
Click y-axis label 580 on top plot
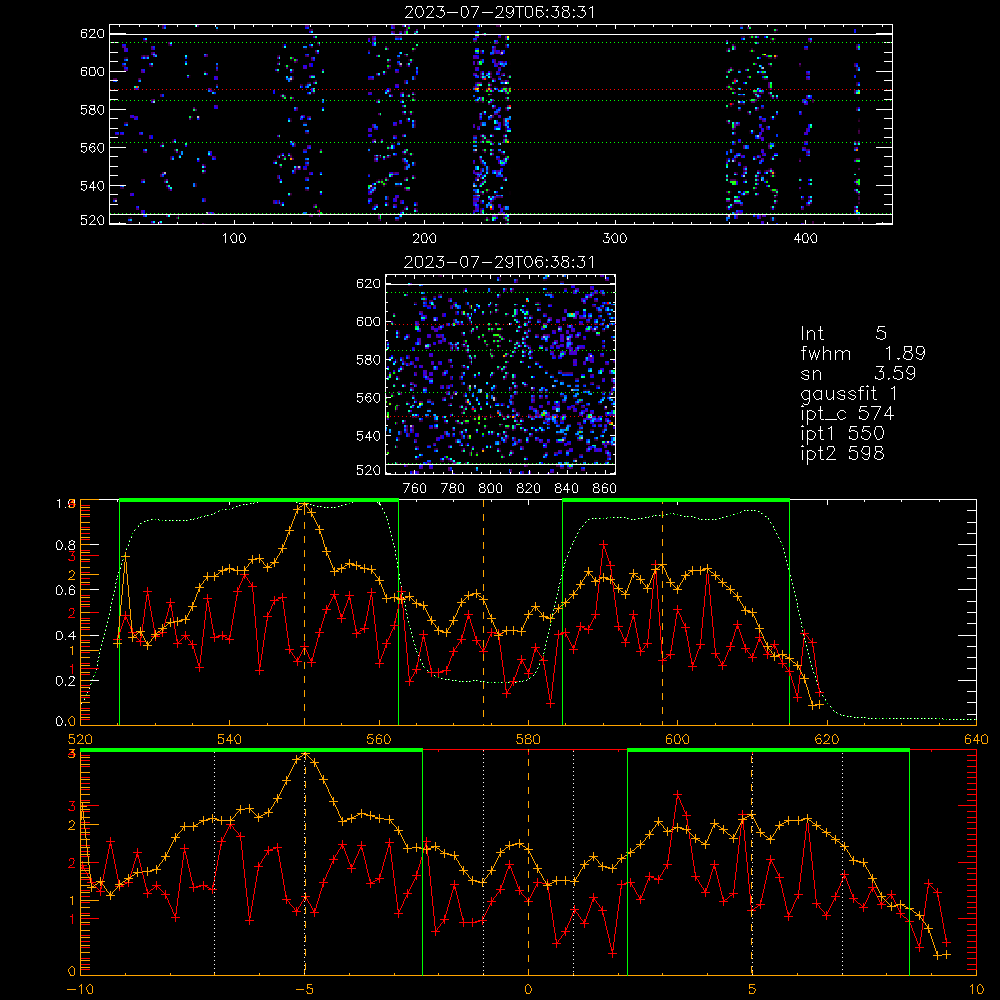click(92, 110)
